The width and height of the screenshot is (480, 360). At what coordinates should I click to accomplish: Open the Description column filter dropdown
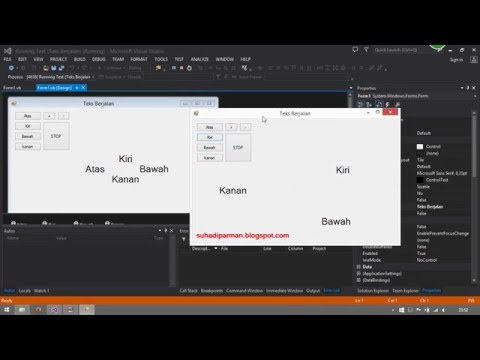click(x=216, y=249)
